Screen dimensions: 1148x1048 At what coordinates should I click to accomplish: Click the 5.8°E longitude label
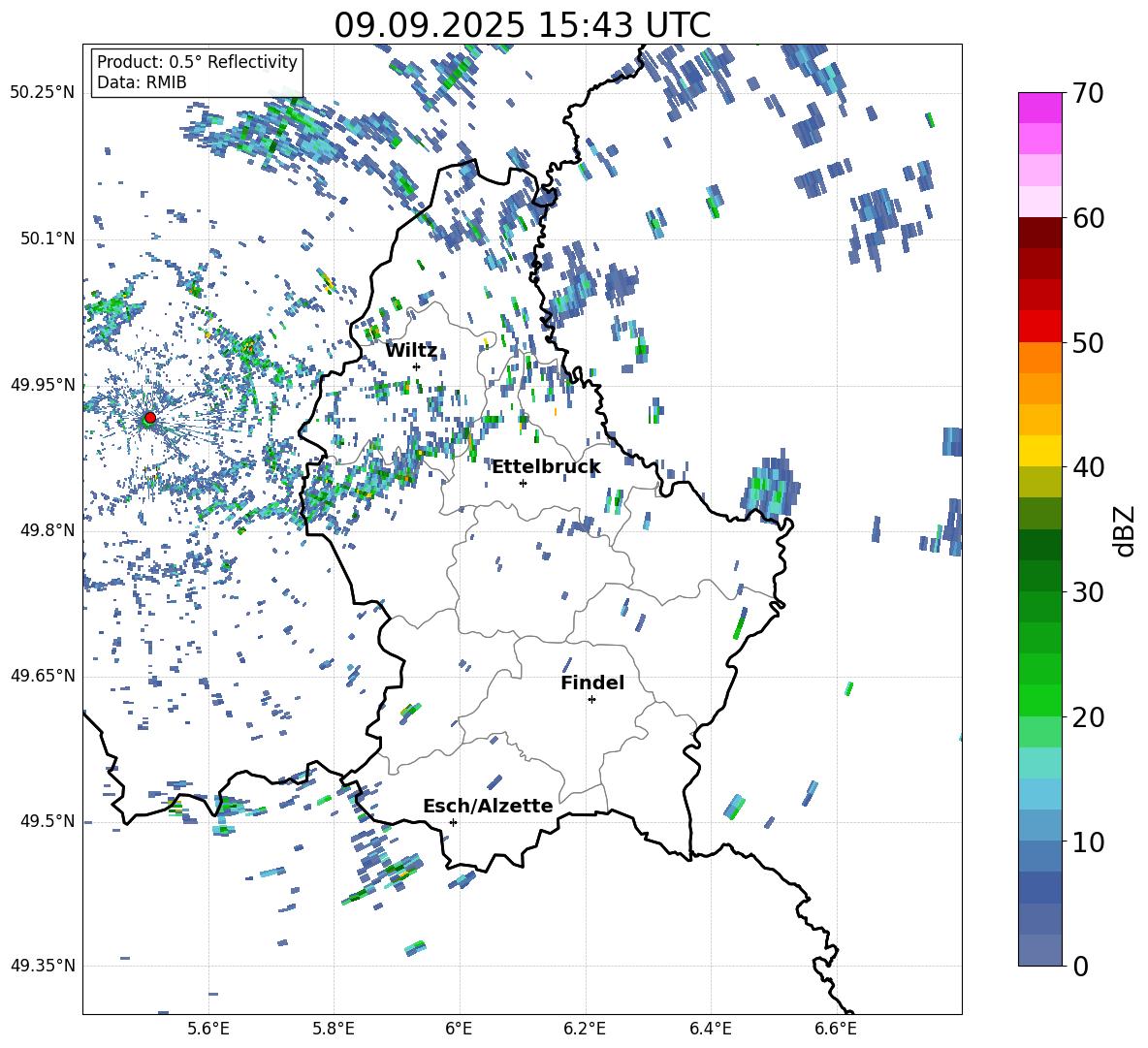coord(334,1029)
